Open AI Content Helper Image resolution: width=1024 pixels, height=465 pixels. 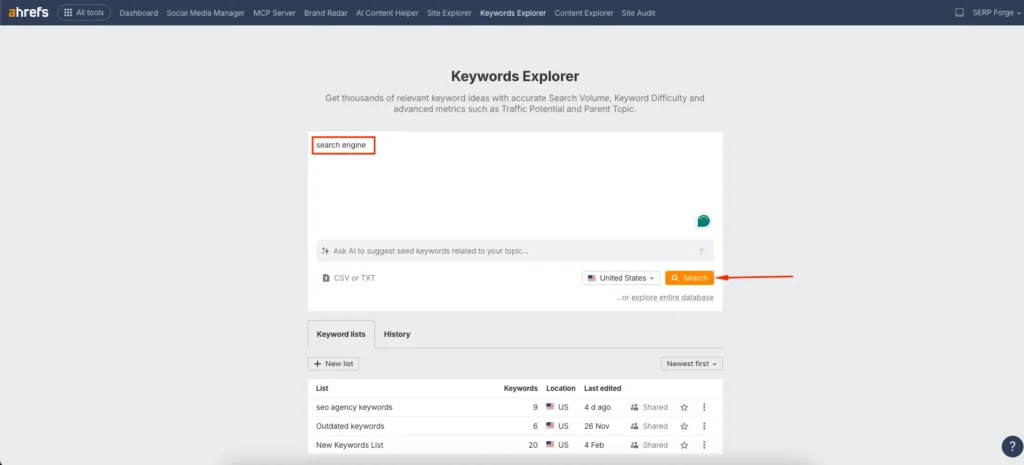pos(387,13)
